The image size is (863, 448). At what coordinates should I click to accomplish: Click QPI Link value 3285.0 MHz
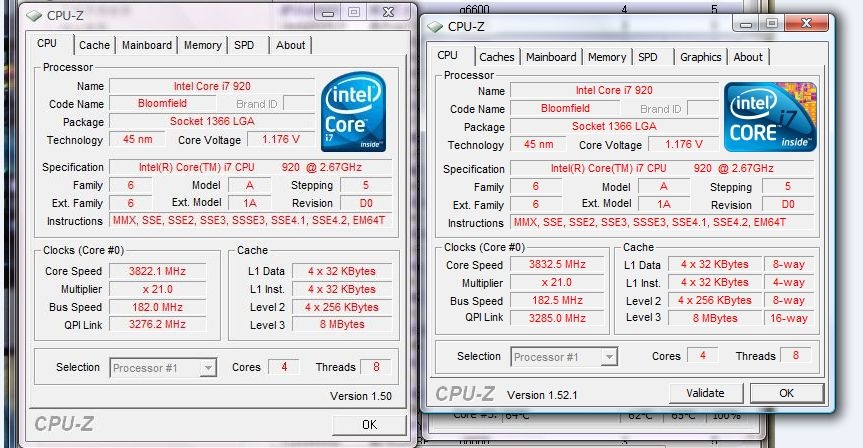pyautogui.click(x=557, y=318)
